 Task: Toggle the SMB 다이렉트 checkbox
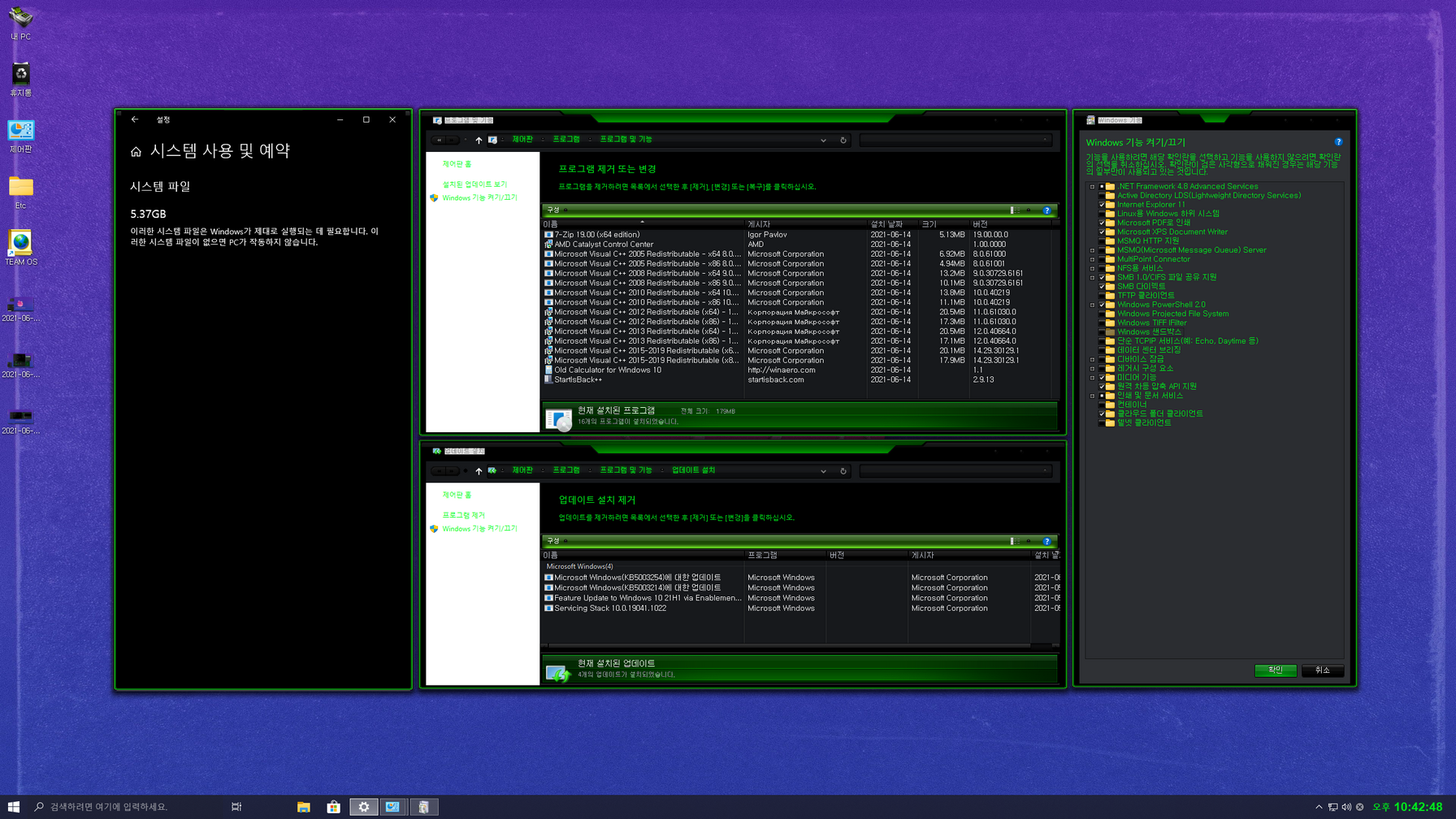[x=1102, y=287]
